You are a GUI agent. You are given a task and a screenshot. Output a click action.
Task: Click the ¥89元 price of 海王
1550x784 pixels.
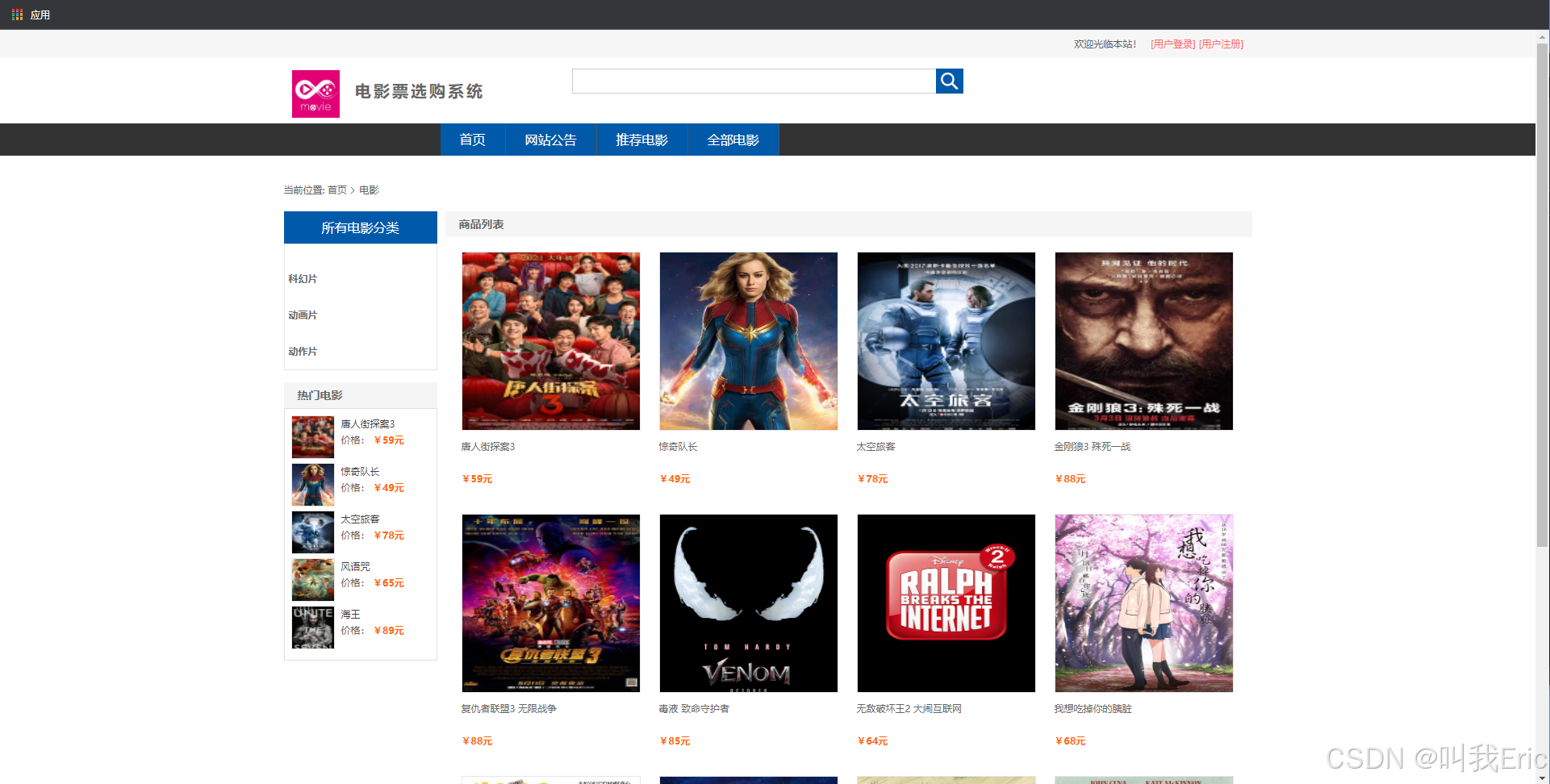point(389,631)
